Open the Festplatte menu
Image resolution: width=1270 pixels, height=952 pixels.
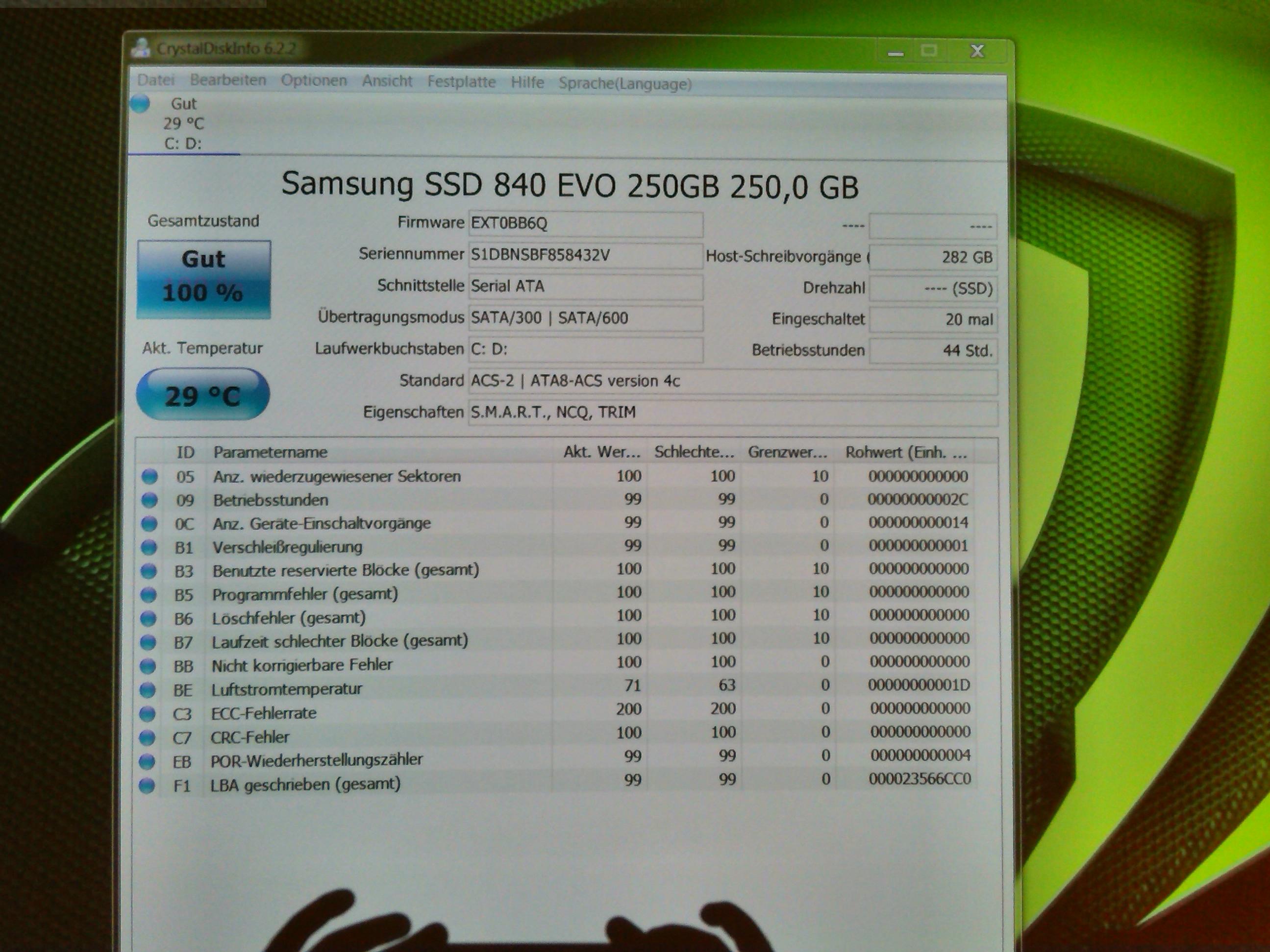pos(461,82)
